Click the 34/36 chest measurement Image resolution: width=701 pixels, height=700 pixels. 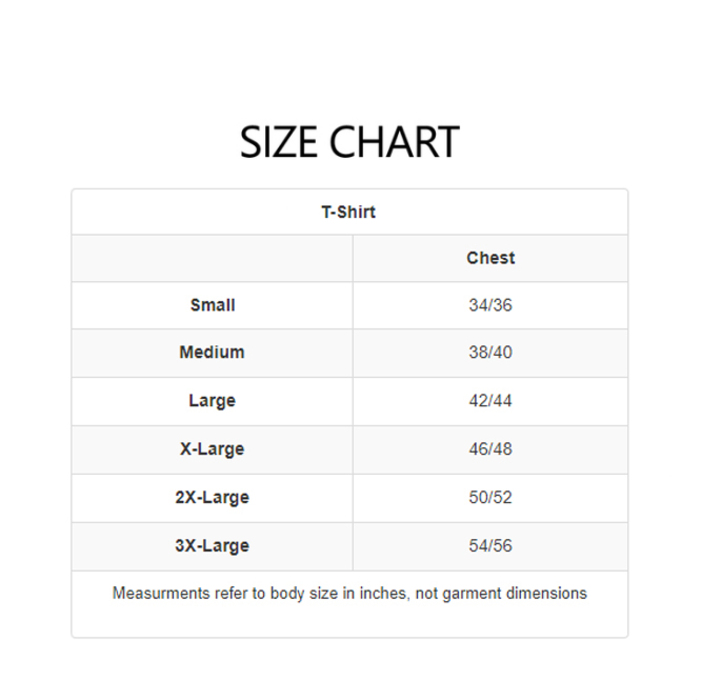click(x=490, y=305)
